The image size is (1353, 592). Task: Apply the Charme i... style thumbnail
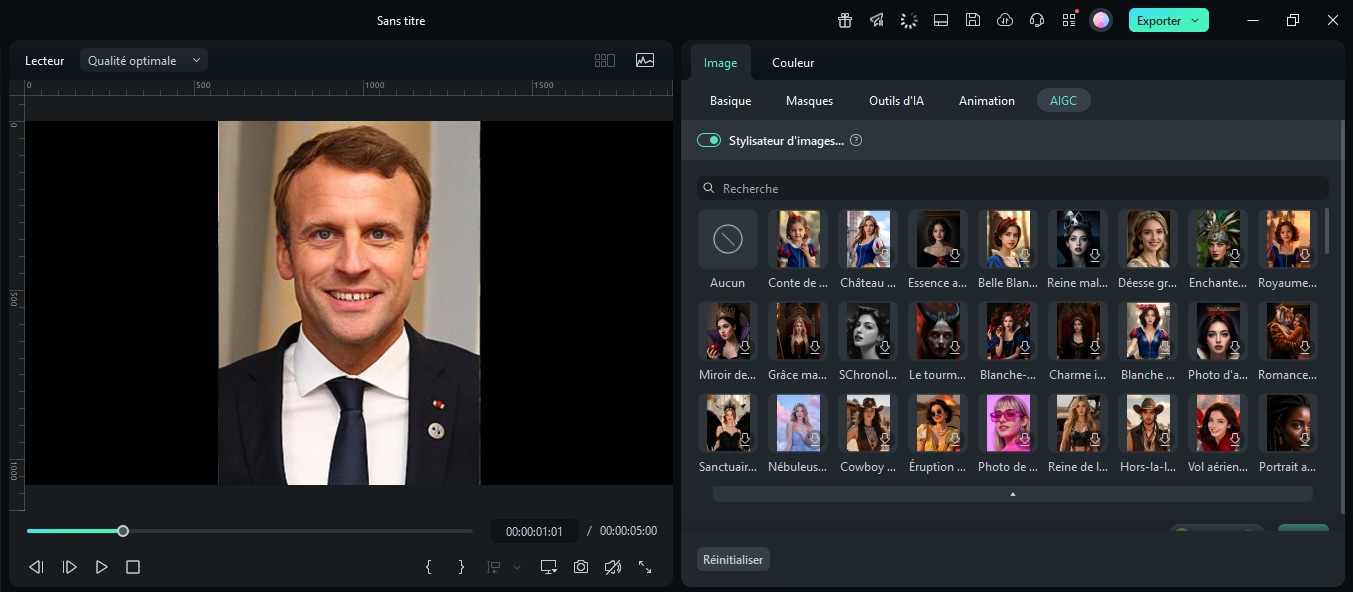[x=1078, y=331]
